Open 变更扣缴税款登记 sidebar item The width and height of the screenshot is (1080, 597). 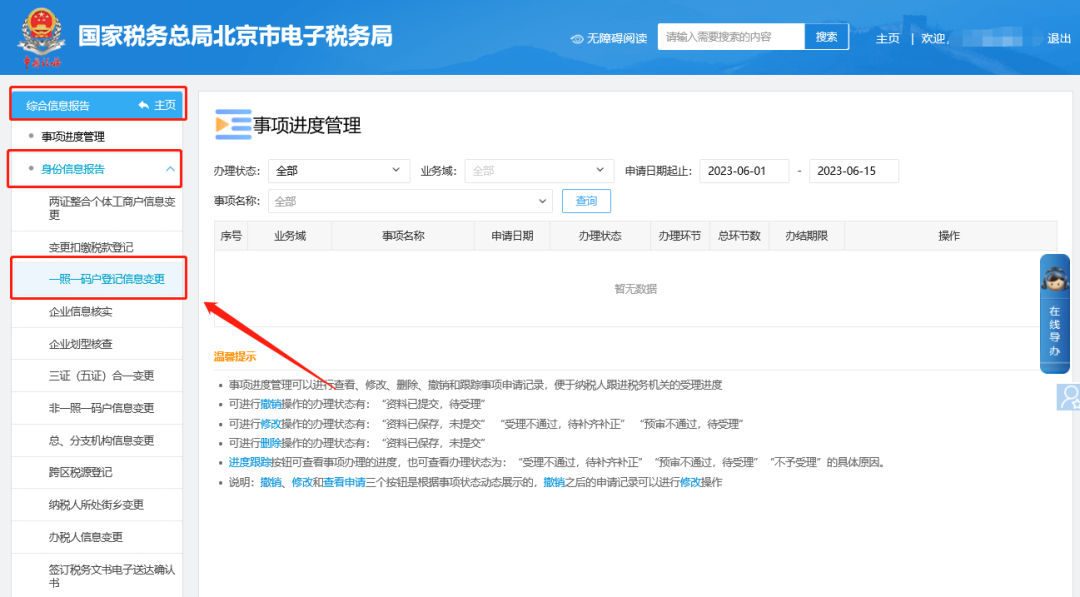click(91, 247)
